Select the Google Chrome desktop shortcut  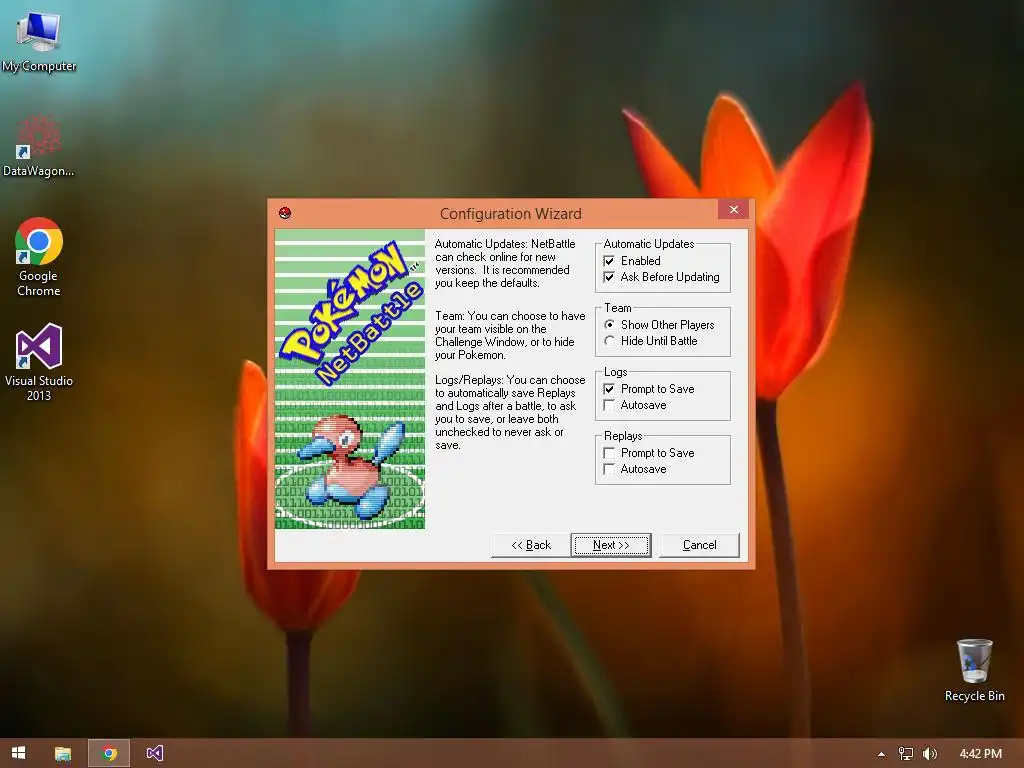[39, 257]
